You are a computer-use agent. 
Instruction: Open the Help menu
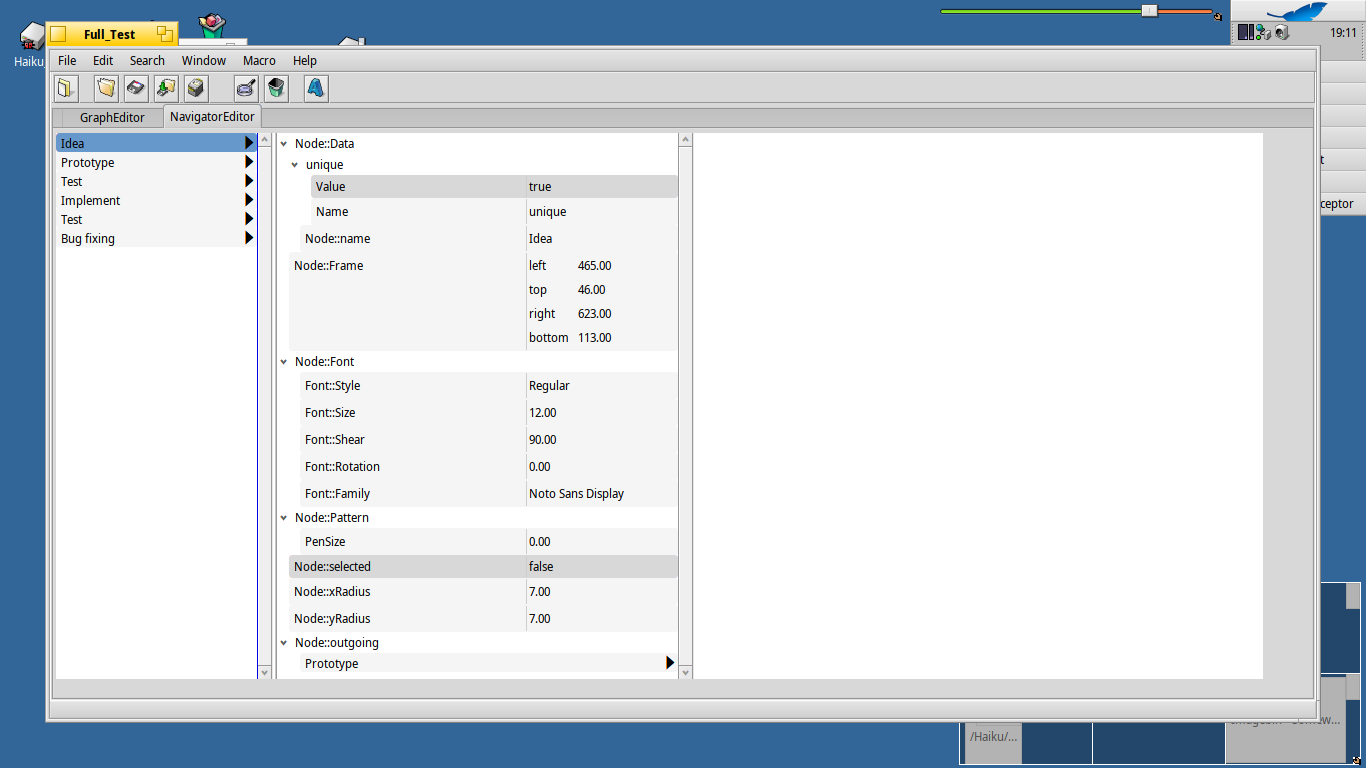pyautogui.click(x=305, y=61)
